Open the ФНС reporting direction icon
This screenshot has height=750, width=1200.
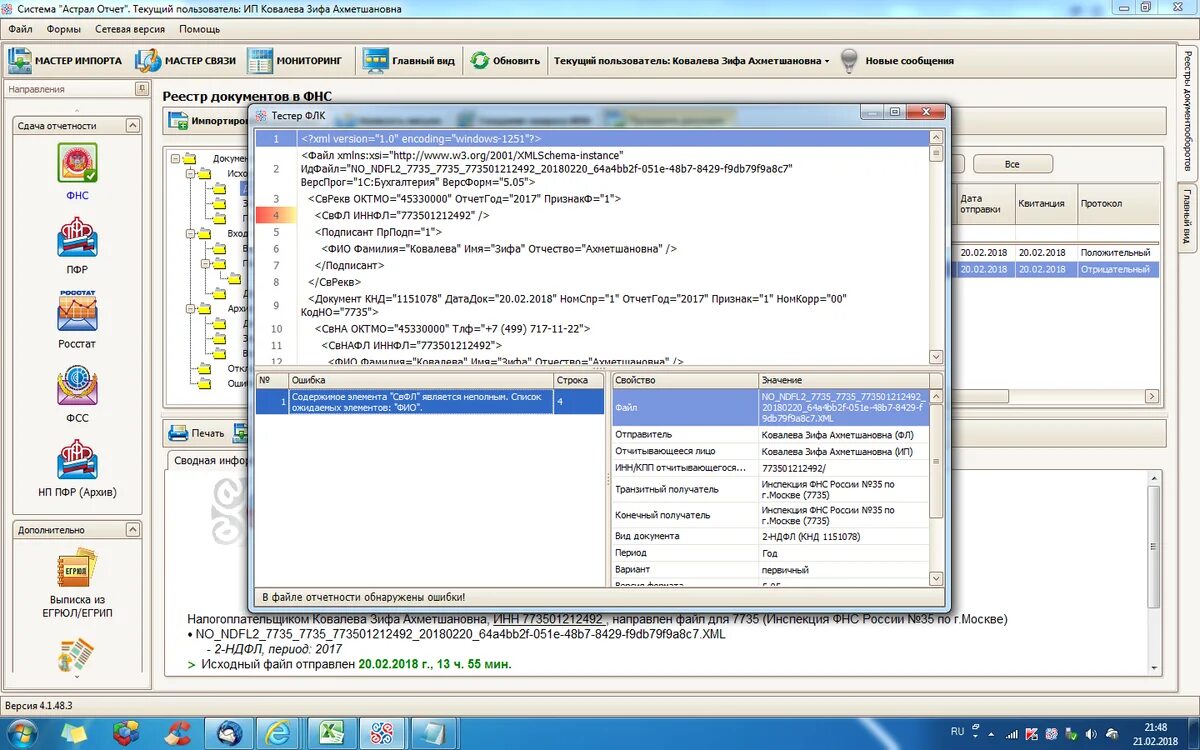(x=77, y=164)
